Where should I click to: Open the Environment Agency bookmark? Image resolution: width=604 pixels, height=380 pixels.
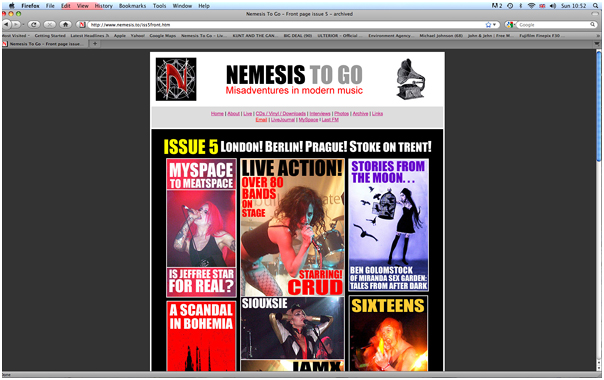coord(391,35)
